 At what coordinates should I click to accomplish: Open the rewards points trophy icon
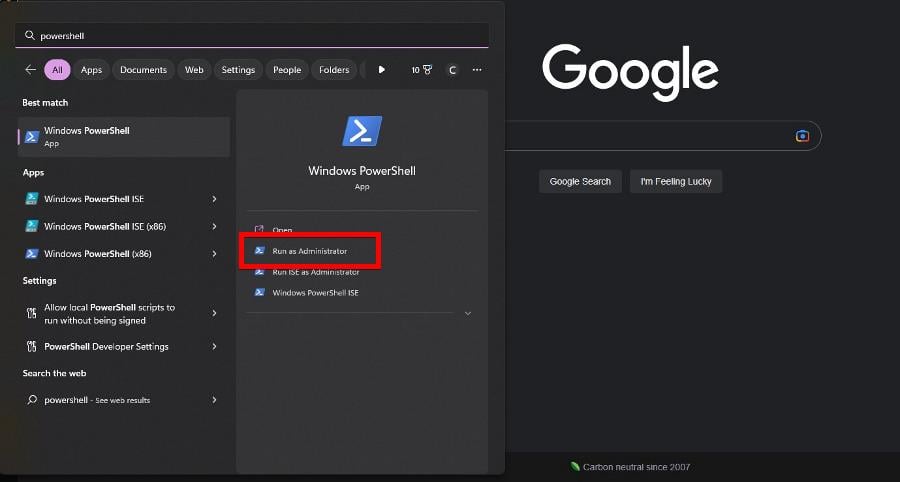pos(422,69)
